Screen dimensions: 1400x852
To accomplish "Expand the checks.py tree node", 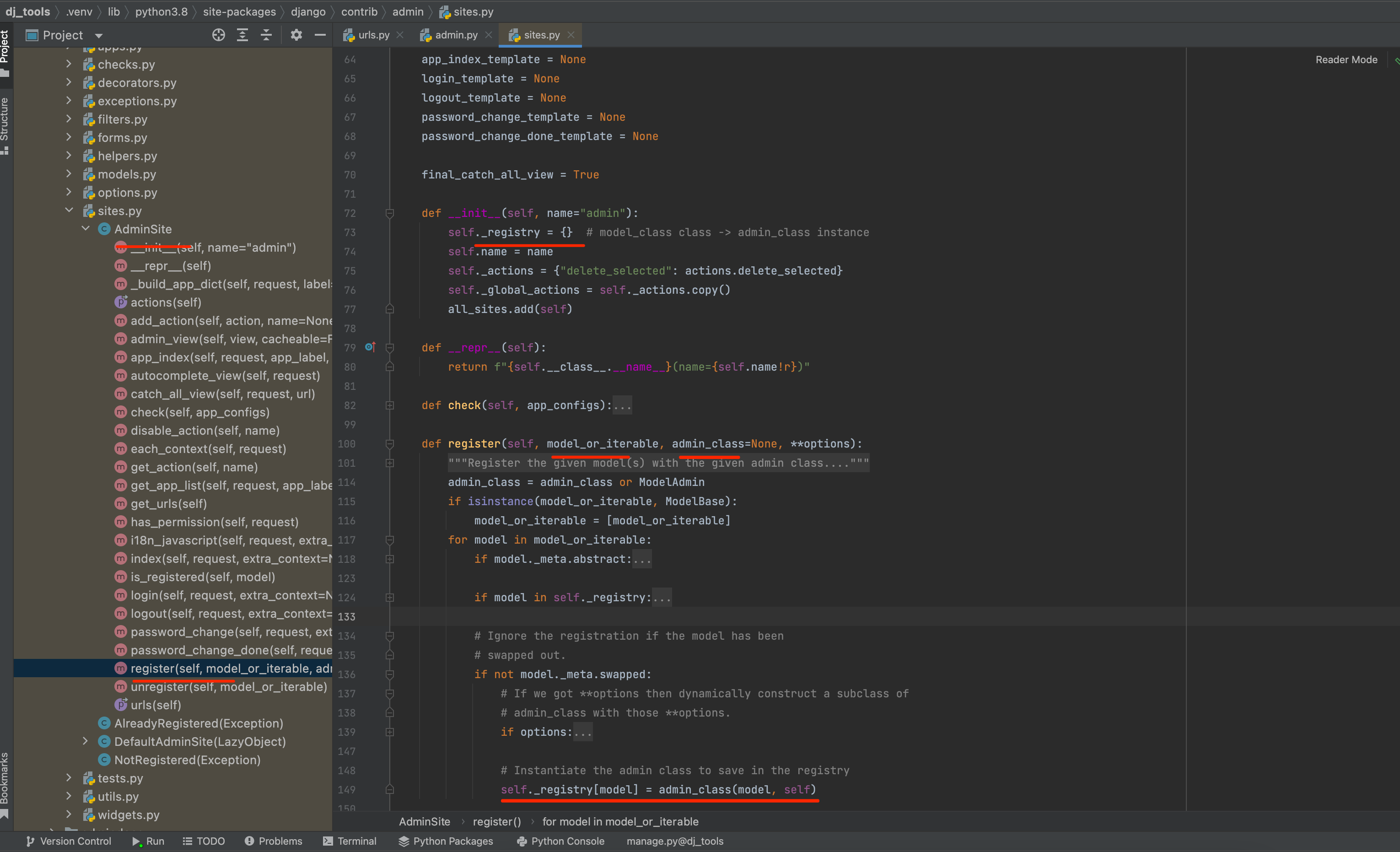I will coord(69,64).
